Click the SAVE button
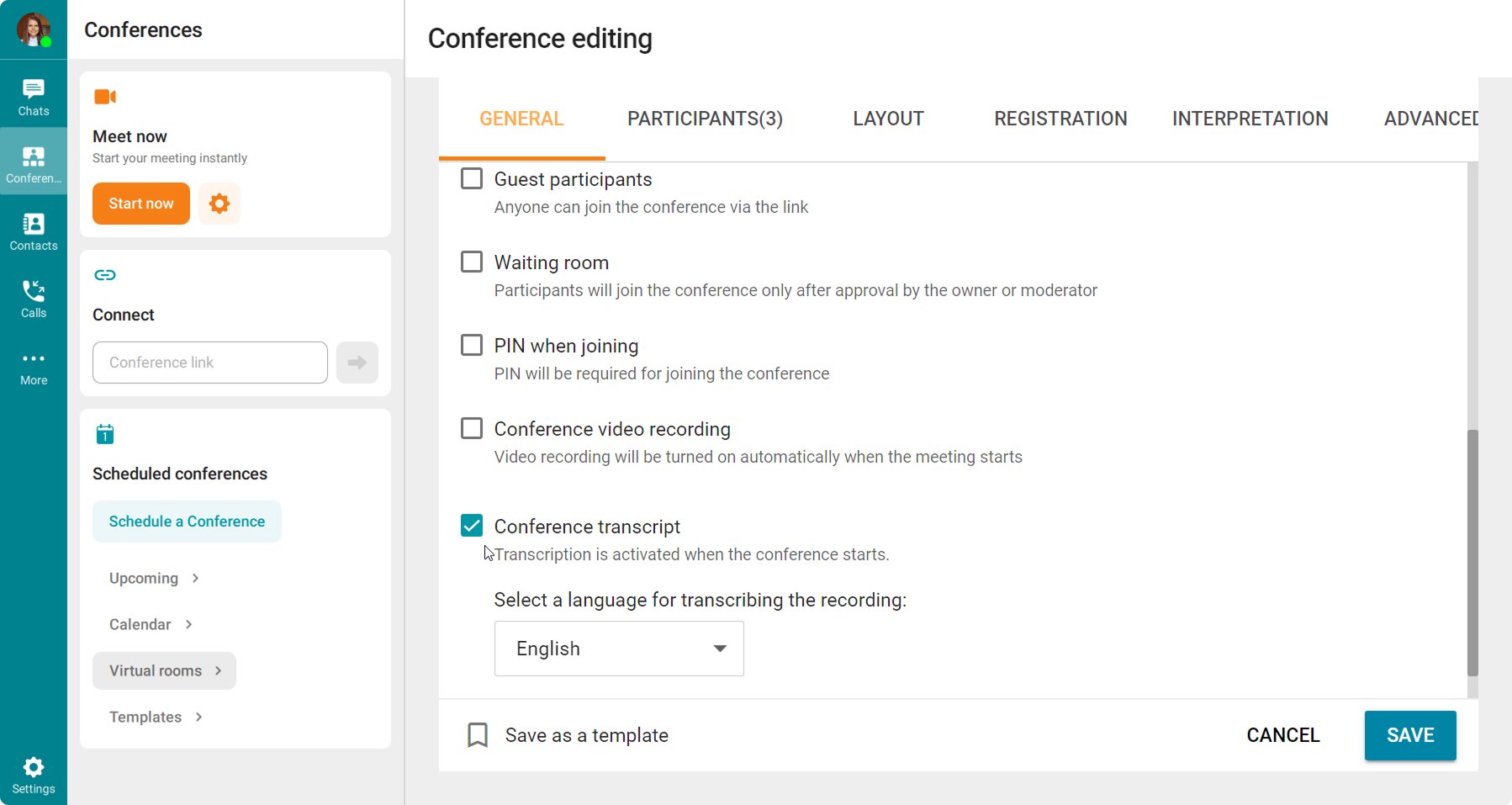1512x805 pixels. click(1410, 735)
